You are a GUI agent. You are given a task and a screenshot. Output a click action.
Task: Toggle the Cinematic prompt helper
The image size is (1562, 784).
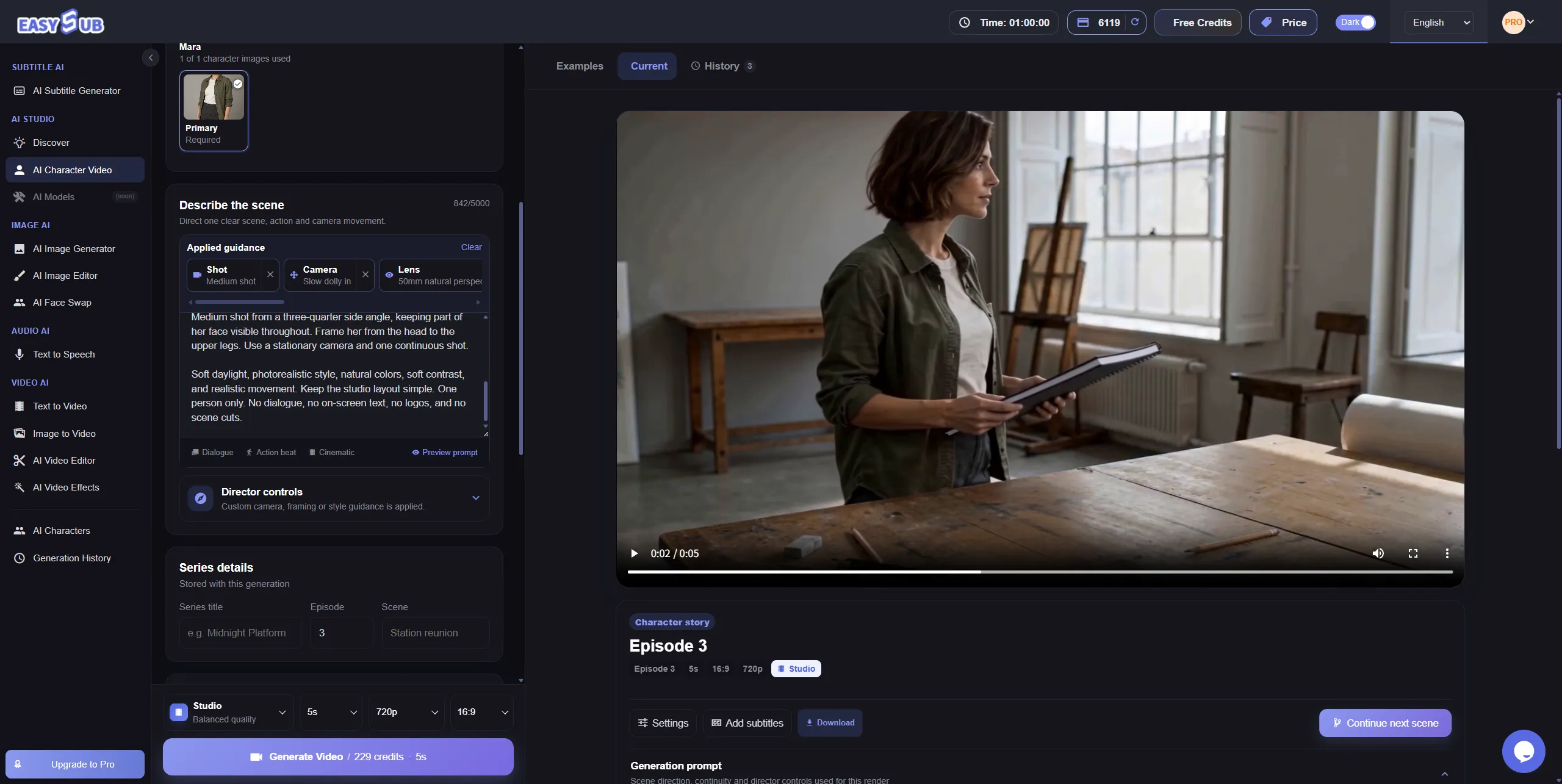point(331,453)
